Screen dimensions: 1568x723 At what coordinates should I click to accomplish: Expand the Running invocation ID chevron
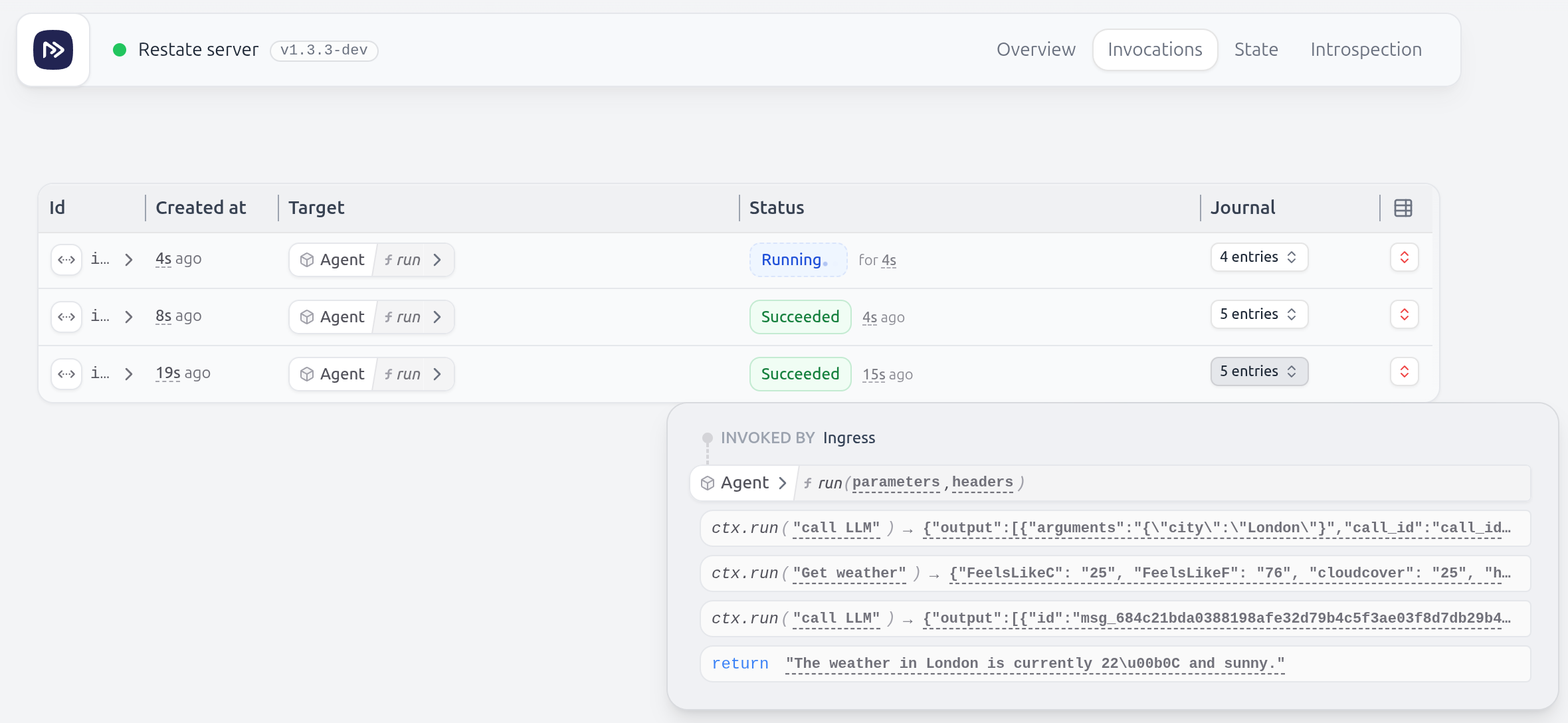(x=129, y=260)
